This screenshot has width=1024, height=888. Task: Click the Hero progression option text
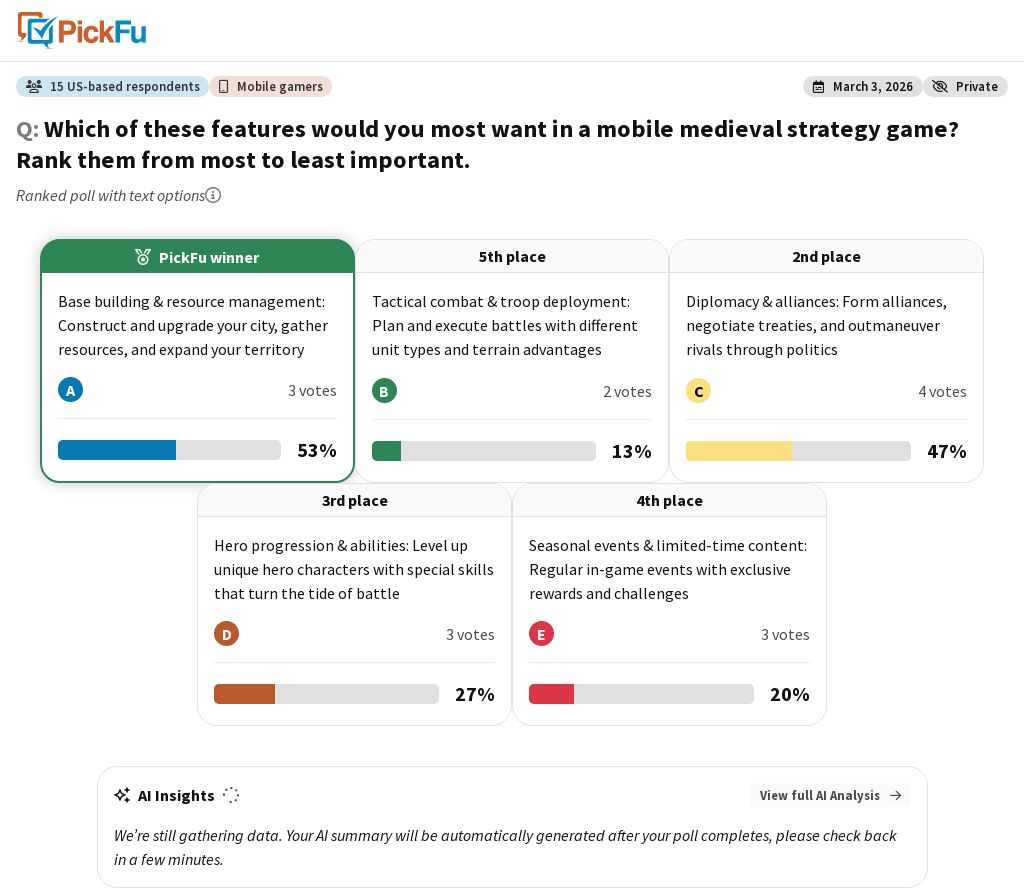(x=354, y=569)
